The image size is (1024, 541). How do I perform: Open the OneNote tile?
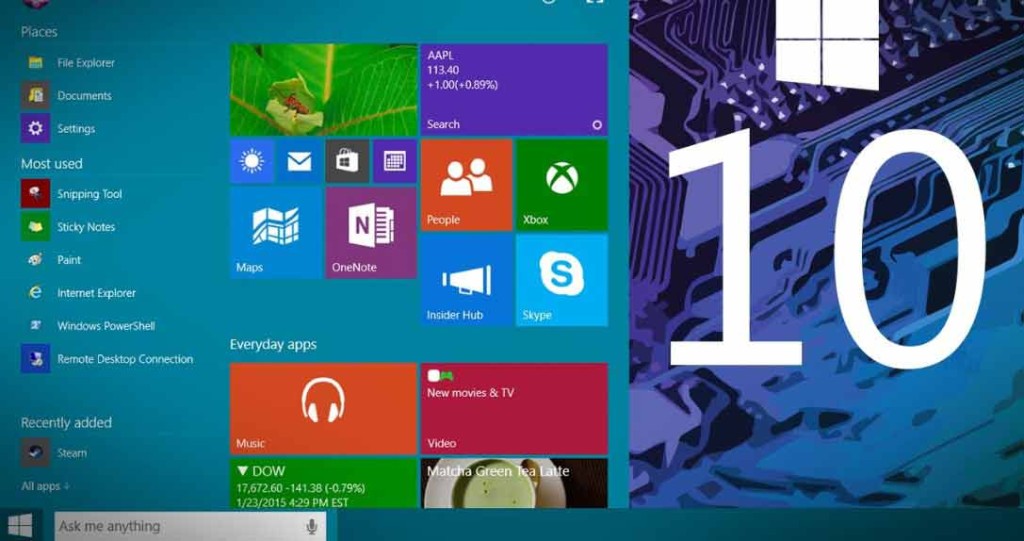click(371, 233)
